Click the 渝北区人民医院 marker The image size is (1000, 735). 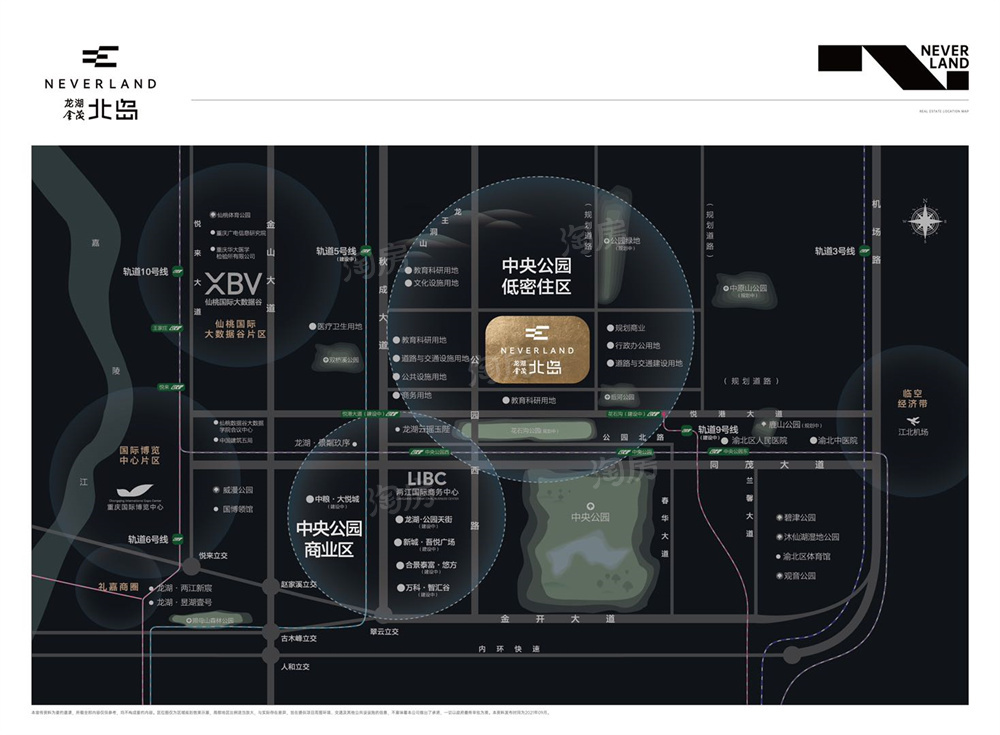(x=719, y=440)
